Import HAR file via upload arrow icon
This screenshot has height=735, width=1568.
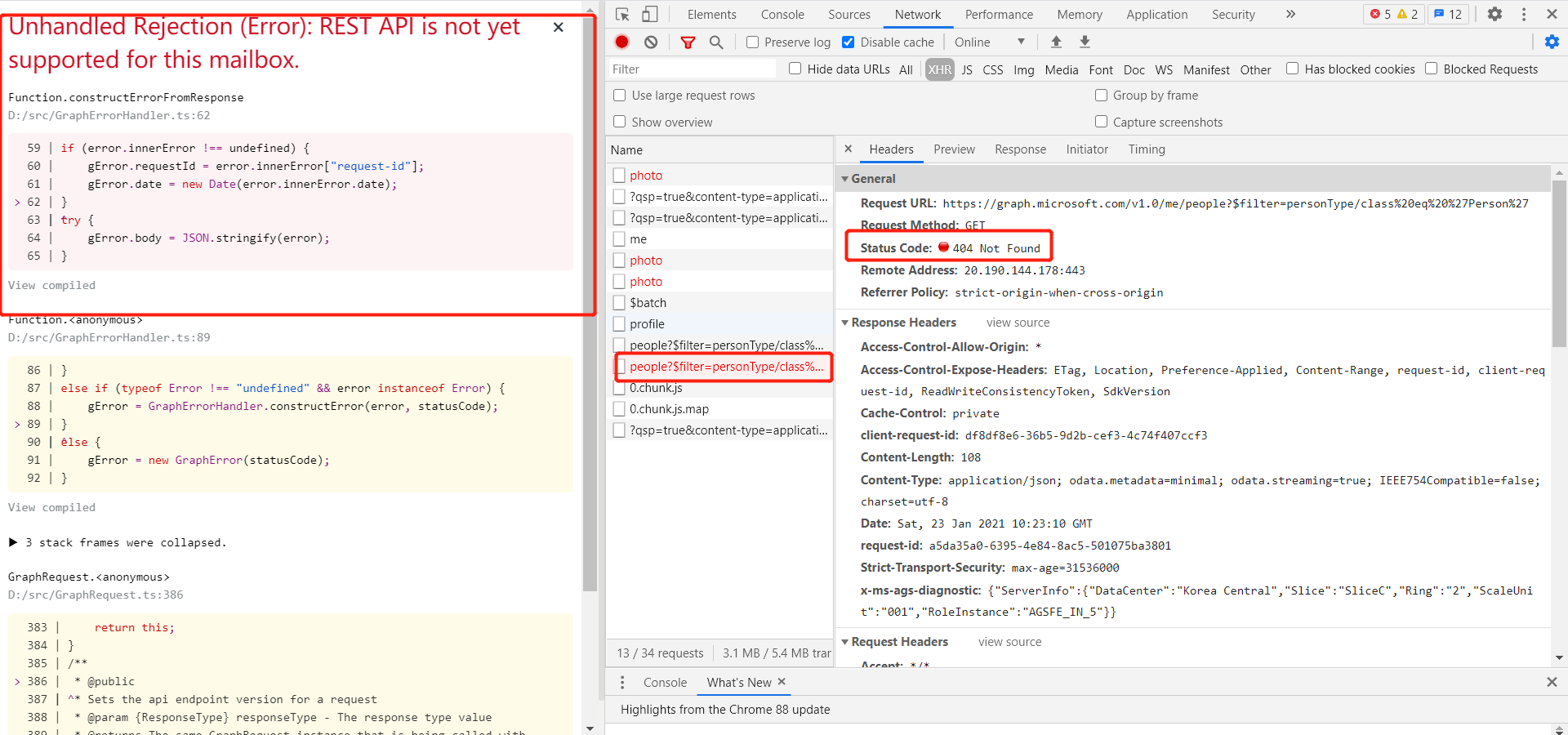click(x=1056, y=42)
